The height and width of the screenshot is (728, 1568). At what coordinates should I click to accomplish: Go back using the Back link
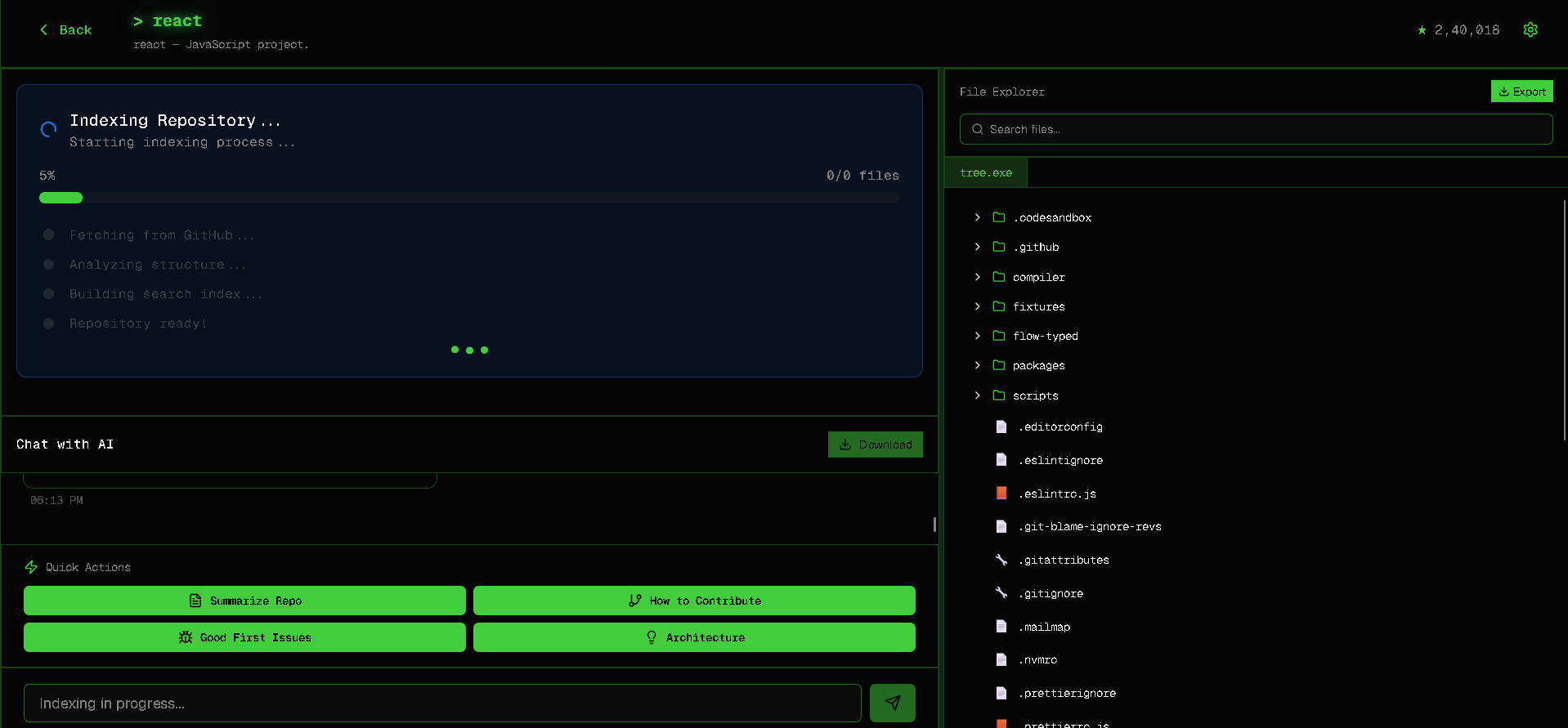(x=65, y=30)
